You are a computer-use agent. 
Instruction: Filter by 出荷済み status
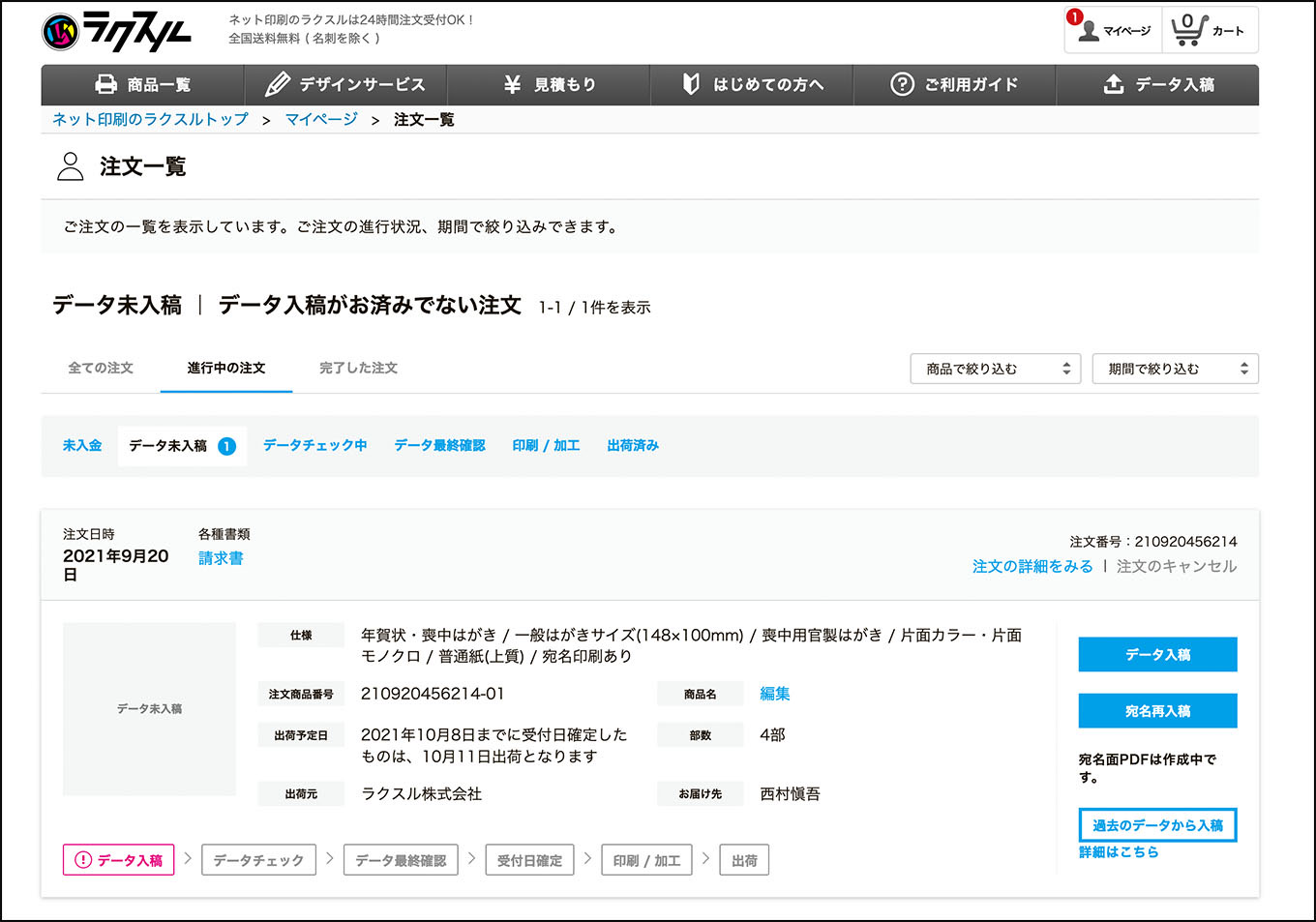633,445
